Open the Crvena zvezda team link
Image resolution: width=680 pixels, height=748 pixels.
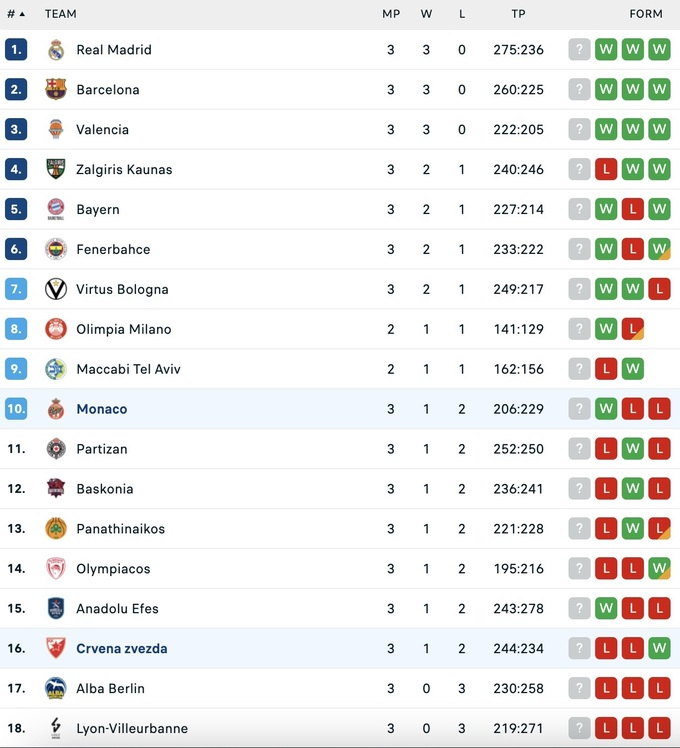[121, 649]
